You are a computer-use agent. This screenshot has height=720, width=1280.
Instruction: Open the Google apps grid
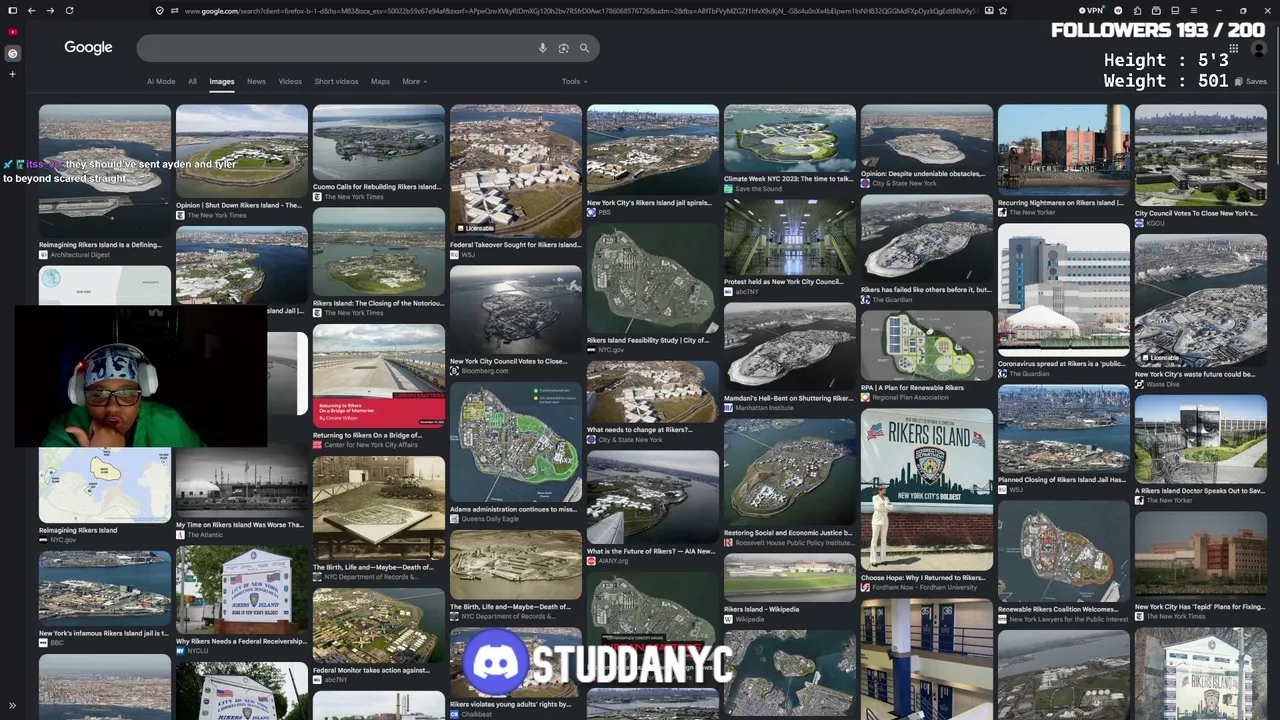click(1234, 48)
